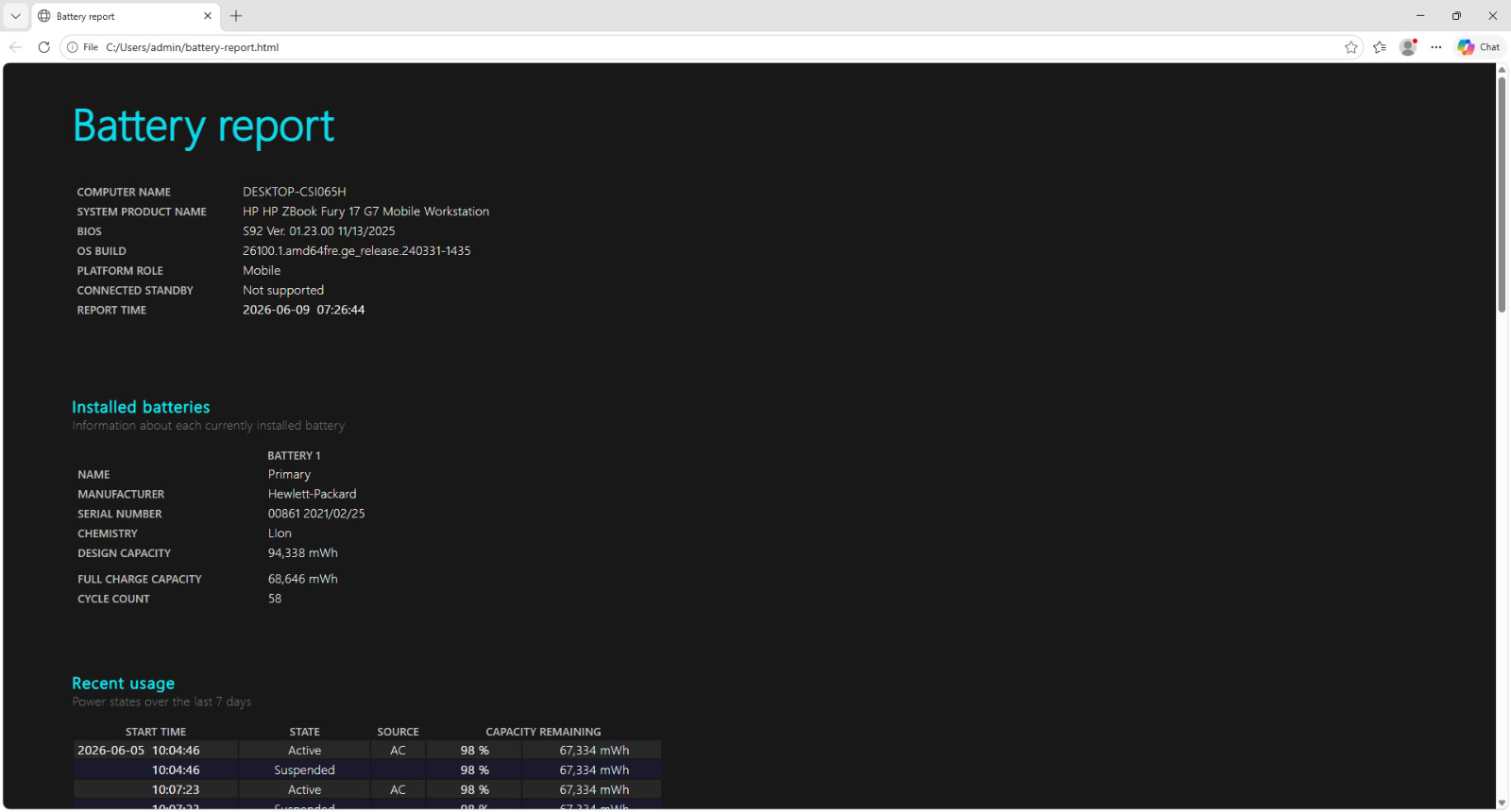The height and width of the screenshot is (812, 1511).
Task: Click platform role value Mobile
Action: pos(262,271)
